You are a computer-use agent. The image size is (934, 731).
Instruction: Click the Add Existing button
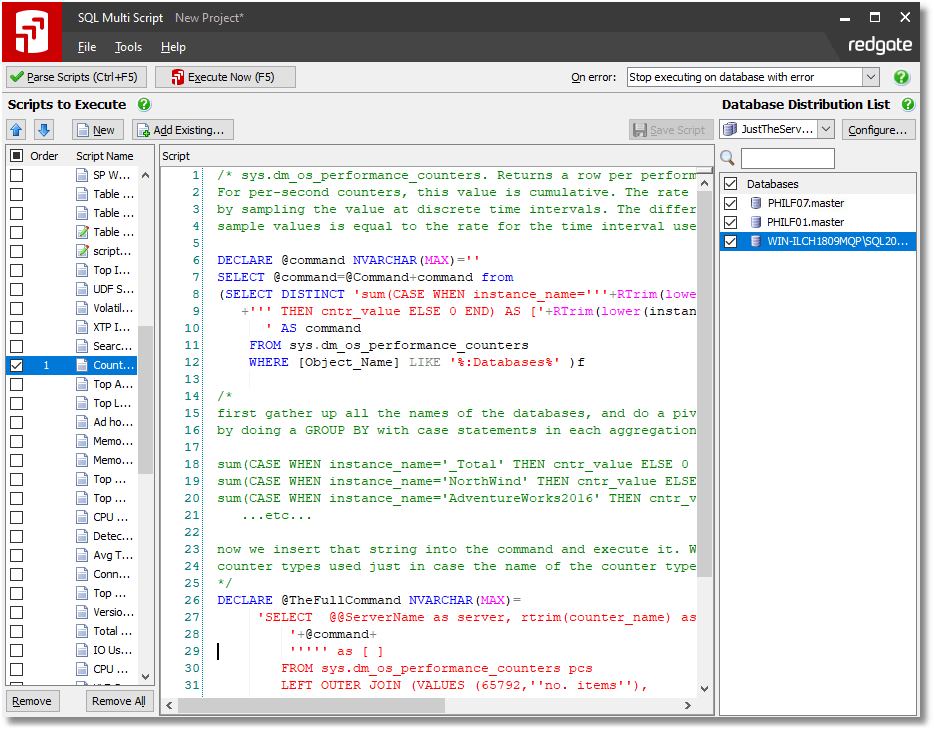(x=181, y=129)
